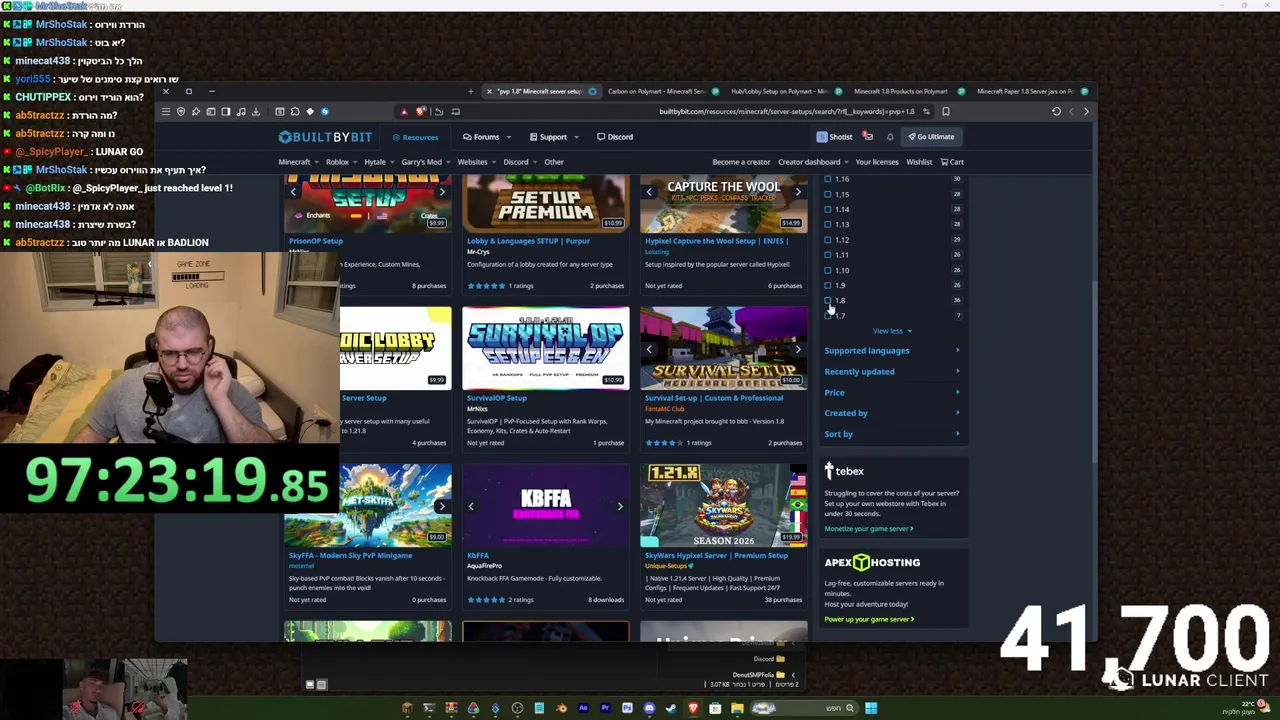Collapse the version list with View less

(x=891, y=331)
